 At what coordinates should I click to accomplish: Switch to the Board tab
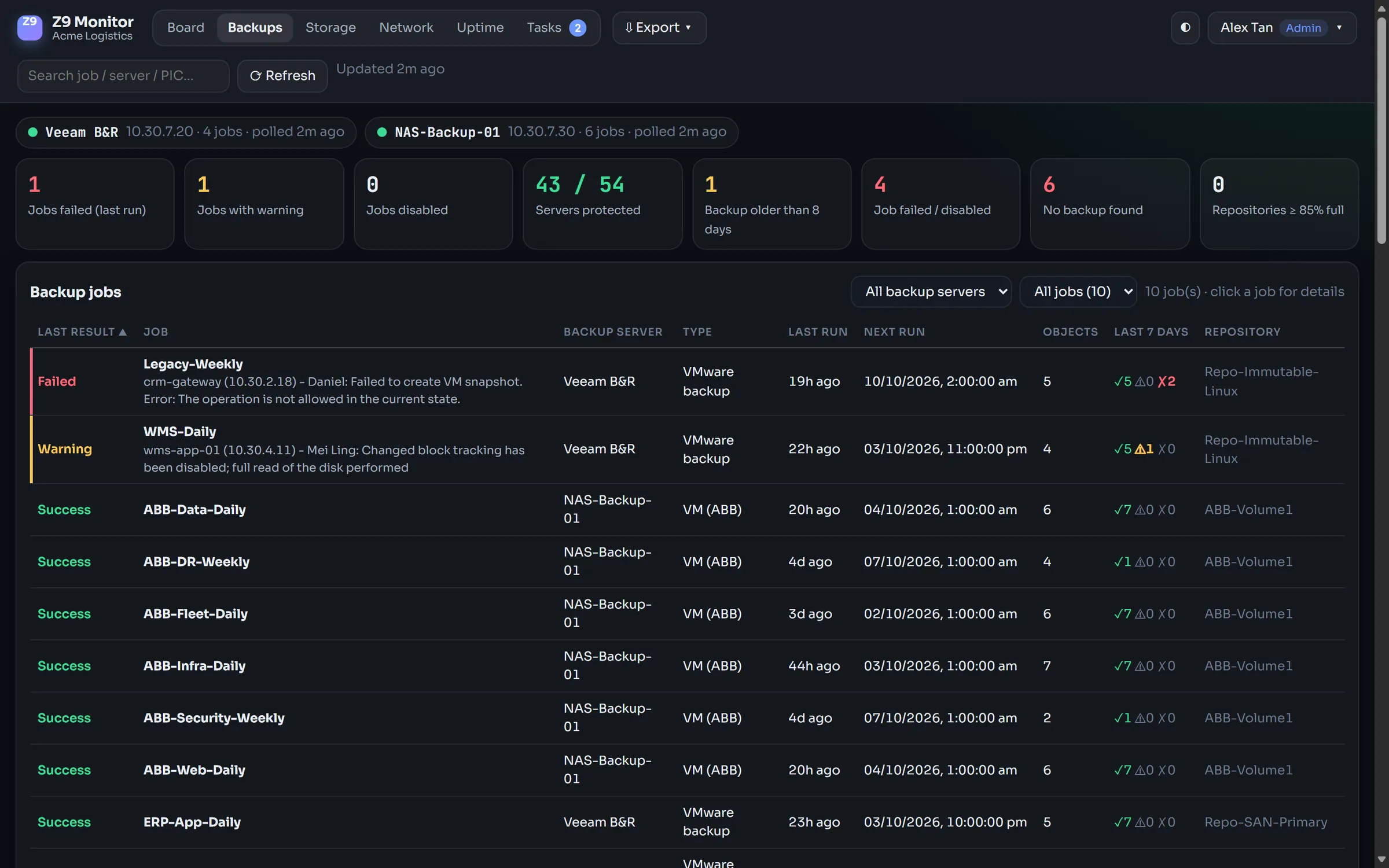(x=186, y=28)
